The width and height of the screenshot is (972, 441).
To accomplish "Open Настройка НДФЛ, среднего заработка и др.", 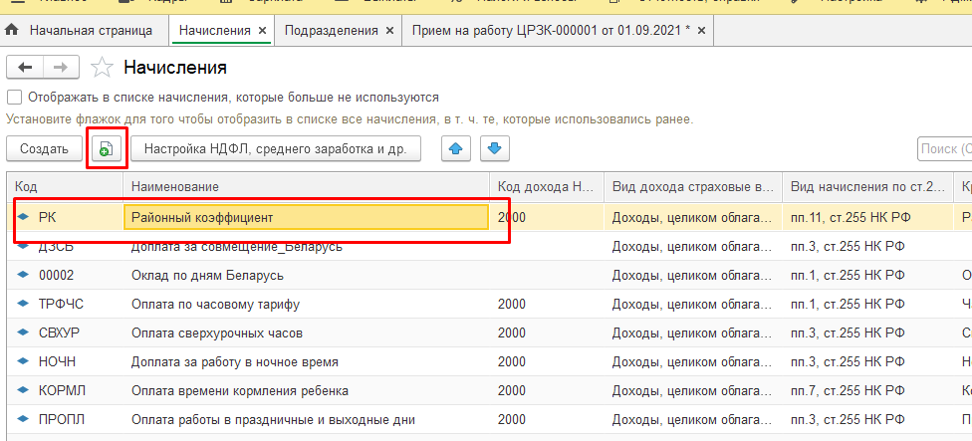I will click(276, 149).
